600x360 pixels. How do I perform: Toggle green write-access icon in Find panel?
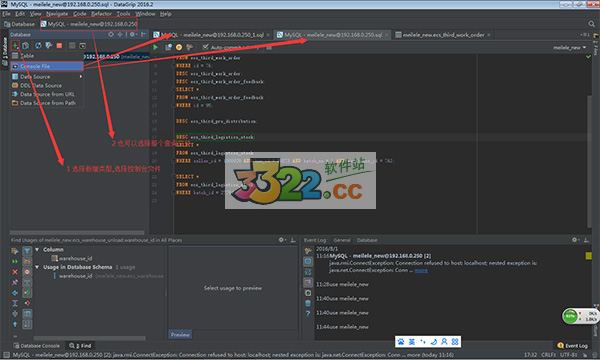tap(27, 293)
